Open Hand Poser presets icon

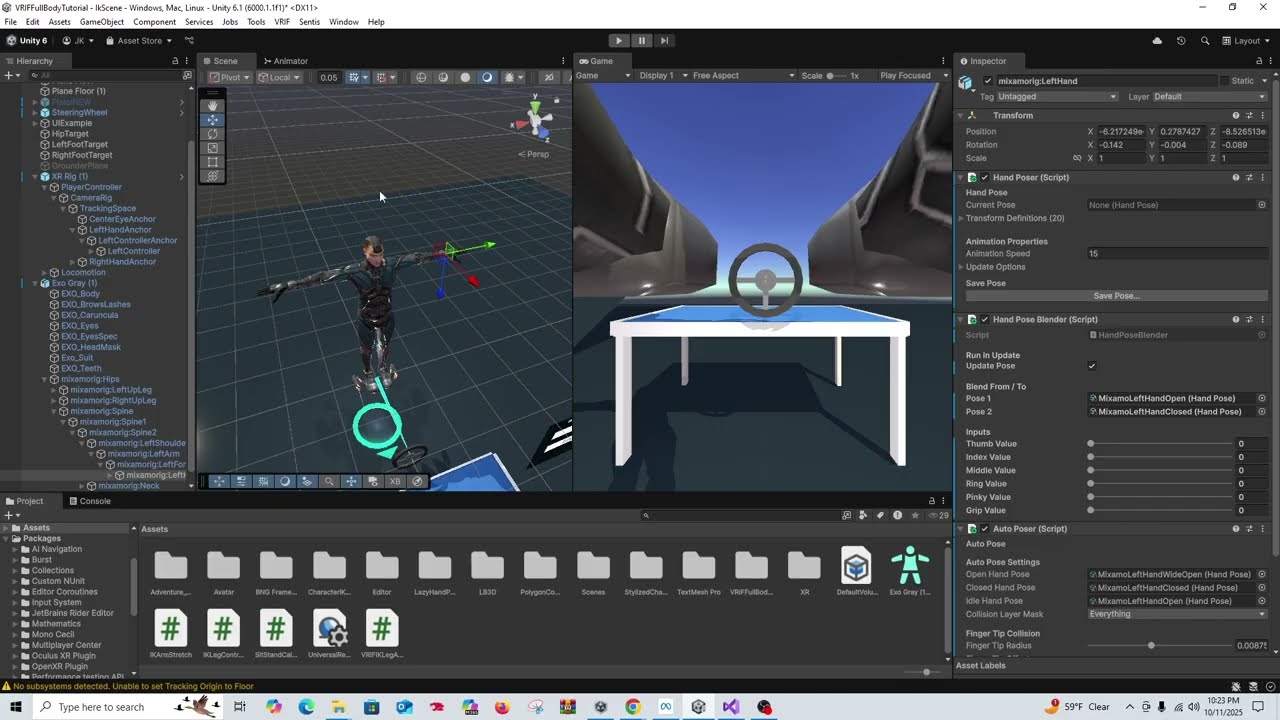tap(1249, 178)
